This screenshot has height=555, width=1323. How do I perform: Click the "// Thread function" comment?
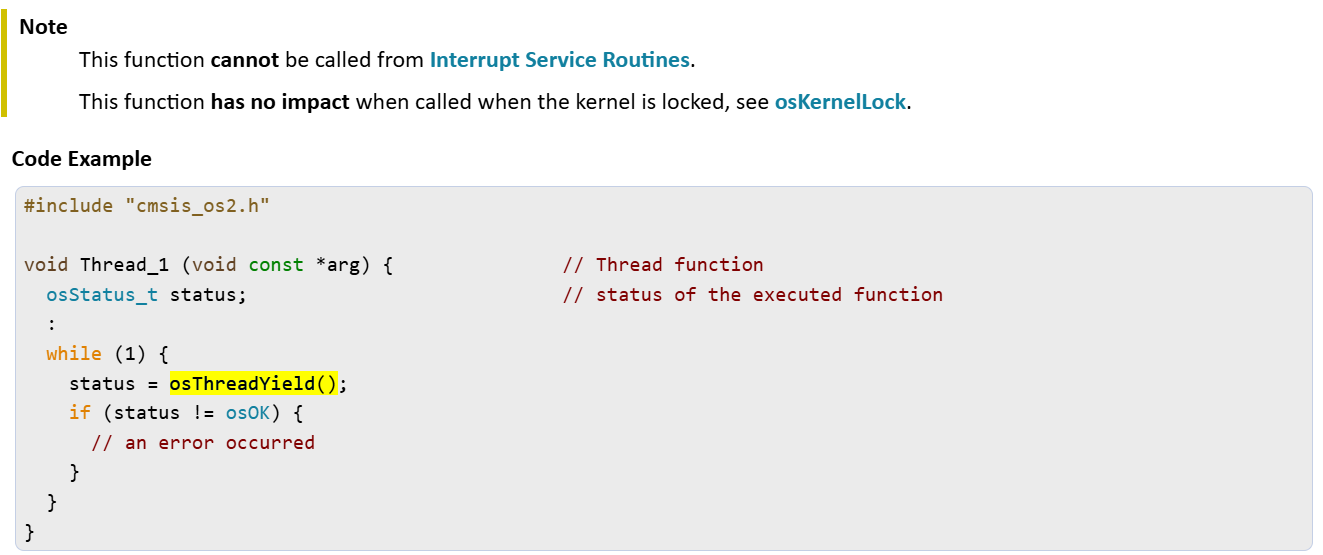663,265
